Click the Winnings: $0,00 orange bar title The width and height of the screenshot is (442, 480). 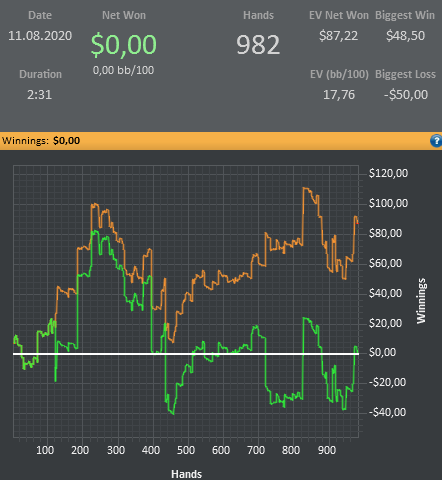[41, 141]
